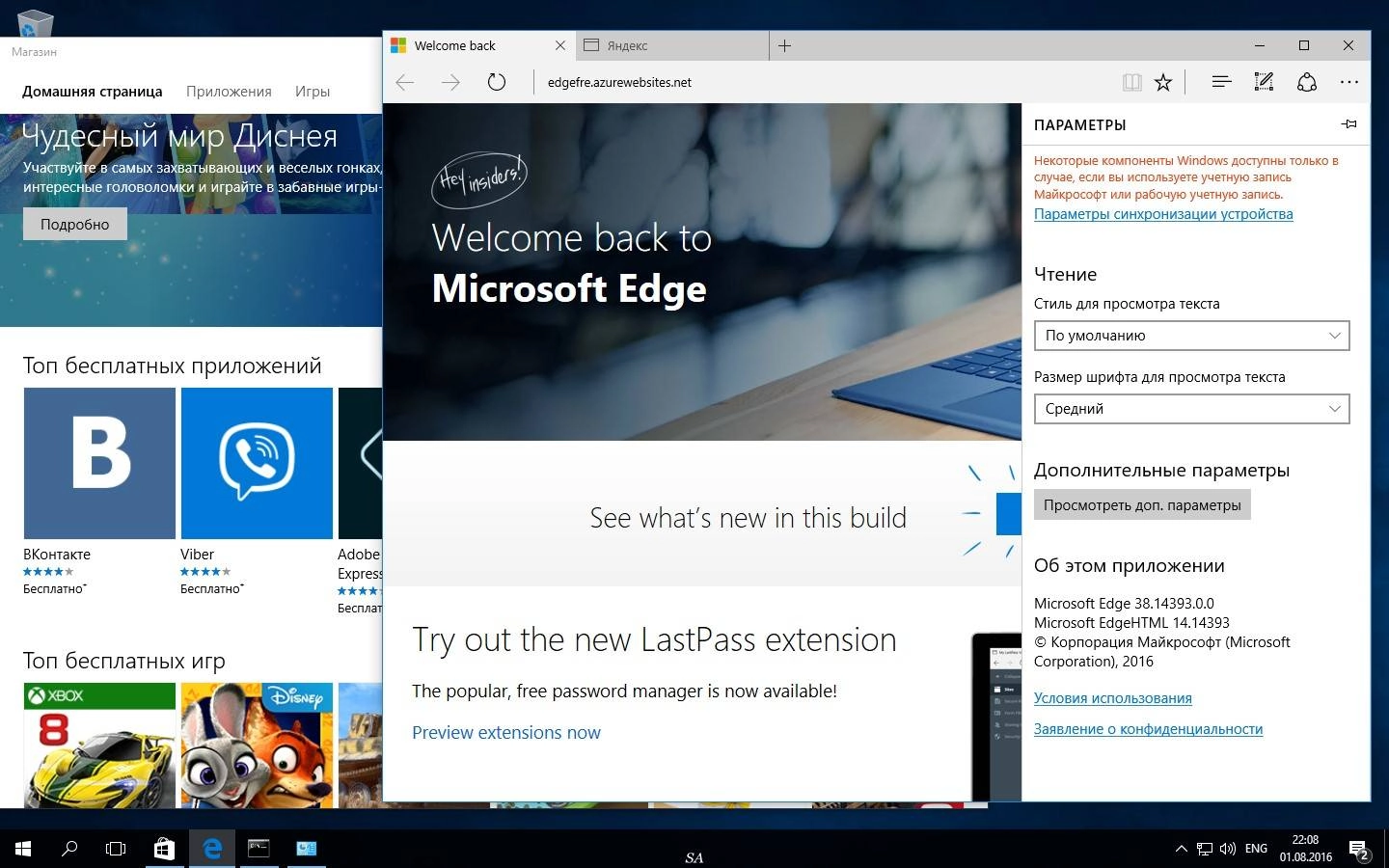Open Параметры синхронизации устройства link

[x=1163, y=214]
